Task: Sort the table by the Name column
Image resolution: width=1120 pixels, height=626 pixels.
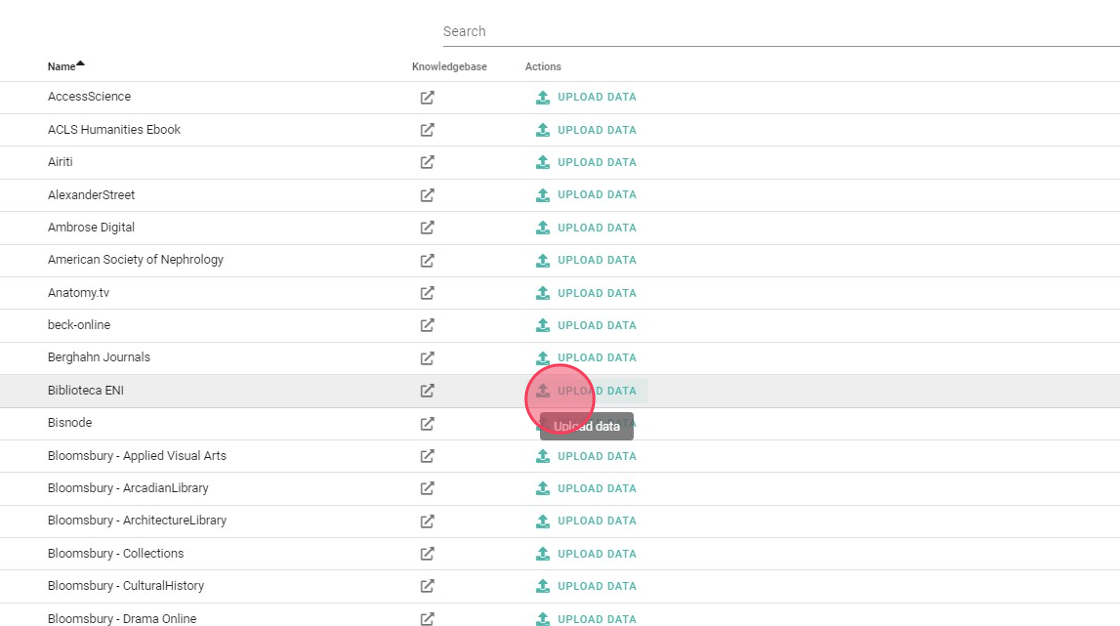Action: click(x=66, y=66)
